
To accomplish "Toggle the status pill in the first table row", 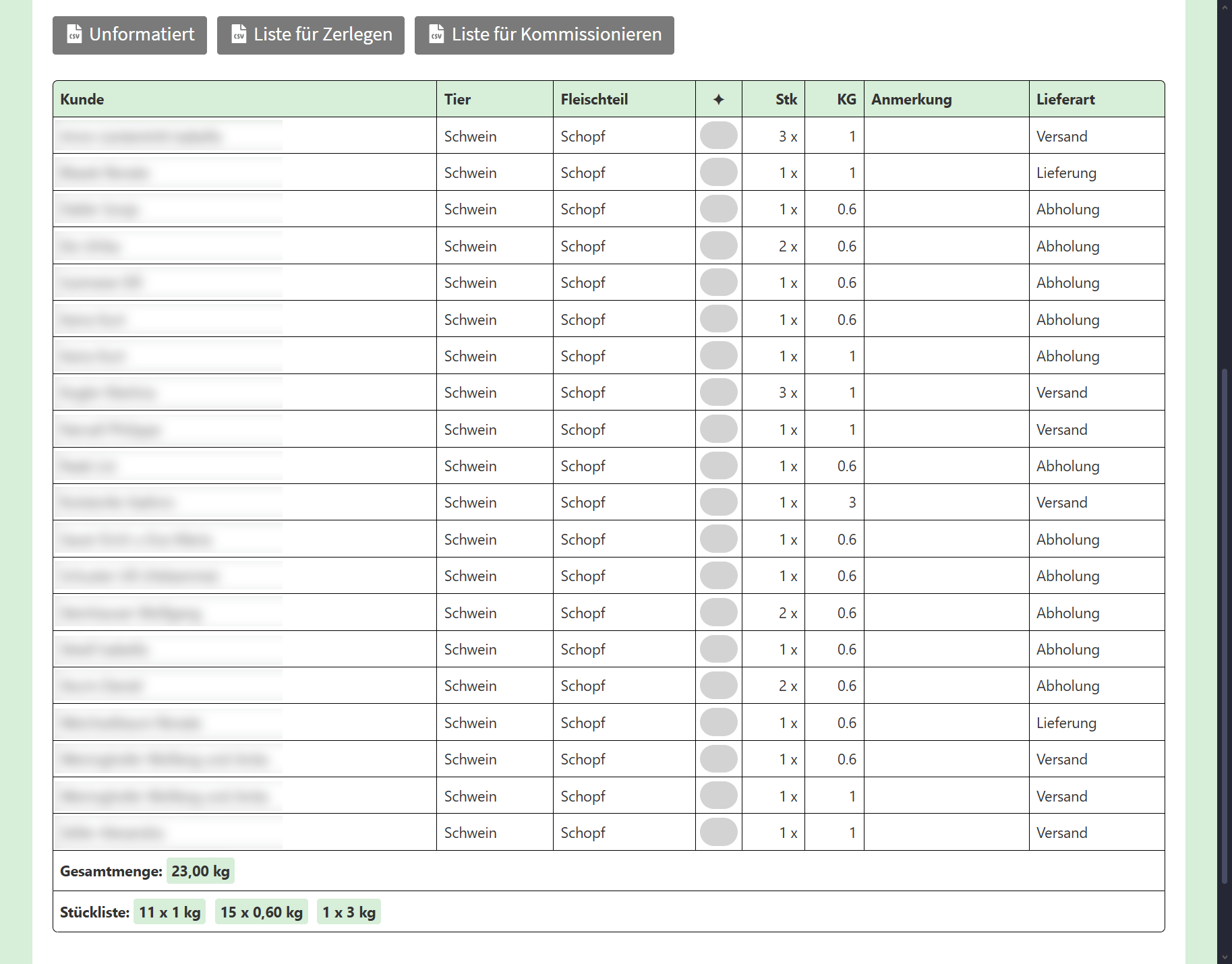I will 718,135.
